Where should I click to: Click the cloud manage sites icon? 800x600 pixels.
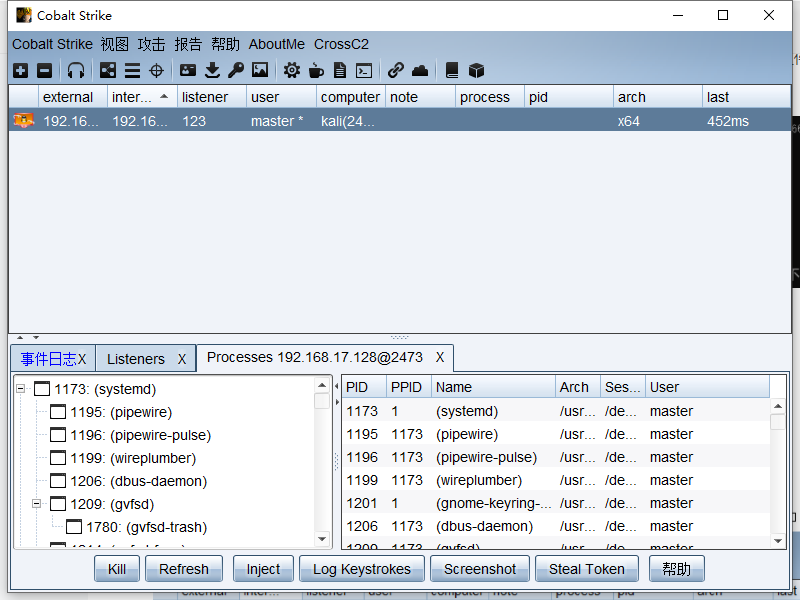[420, 70]
